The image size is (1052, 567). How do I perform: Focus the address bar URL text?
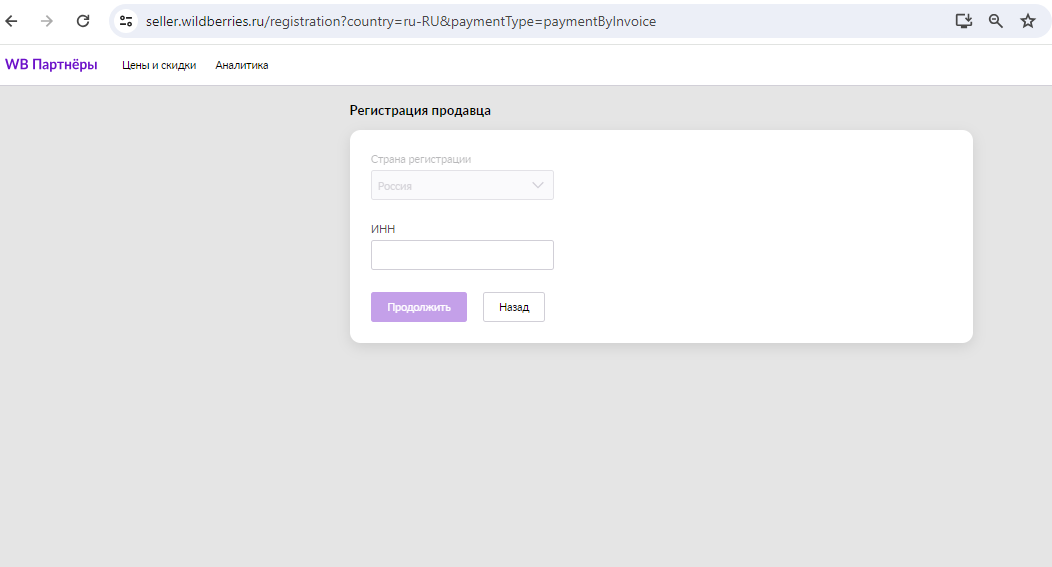[x=401, y=21]
